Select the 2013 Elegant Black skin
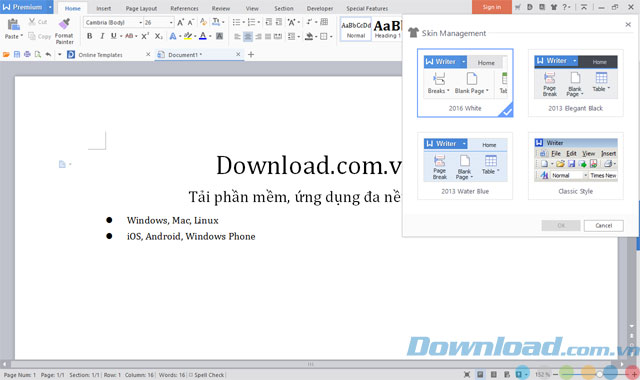Screen dimensions: 640x380 [x=576, y=83]
